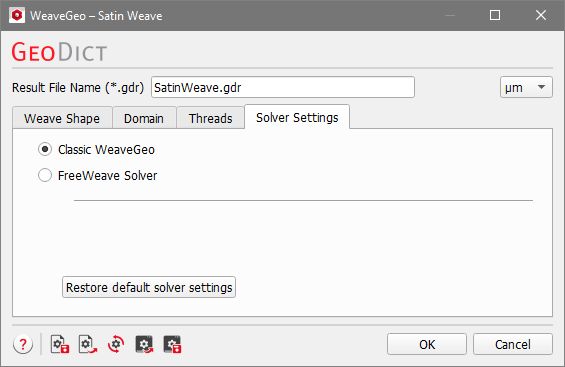Open help via the red question mark icon
565x367 pixels.
coord(23,344)
